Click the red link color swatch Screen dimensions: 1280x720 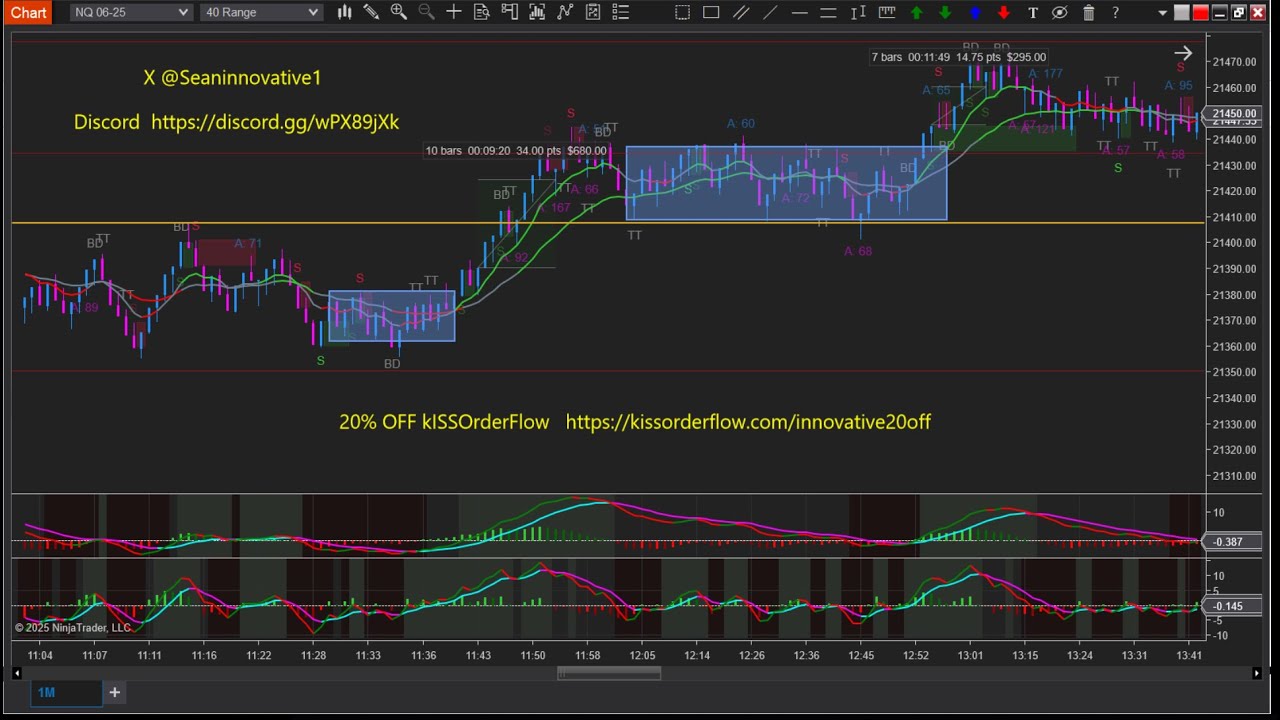1201,12
